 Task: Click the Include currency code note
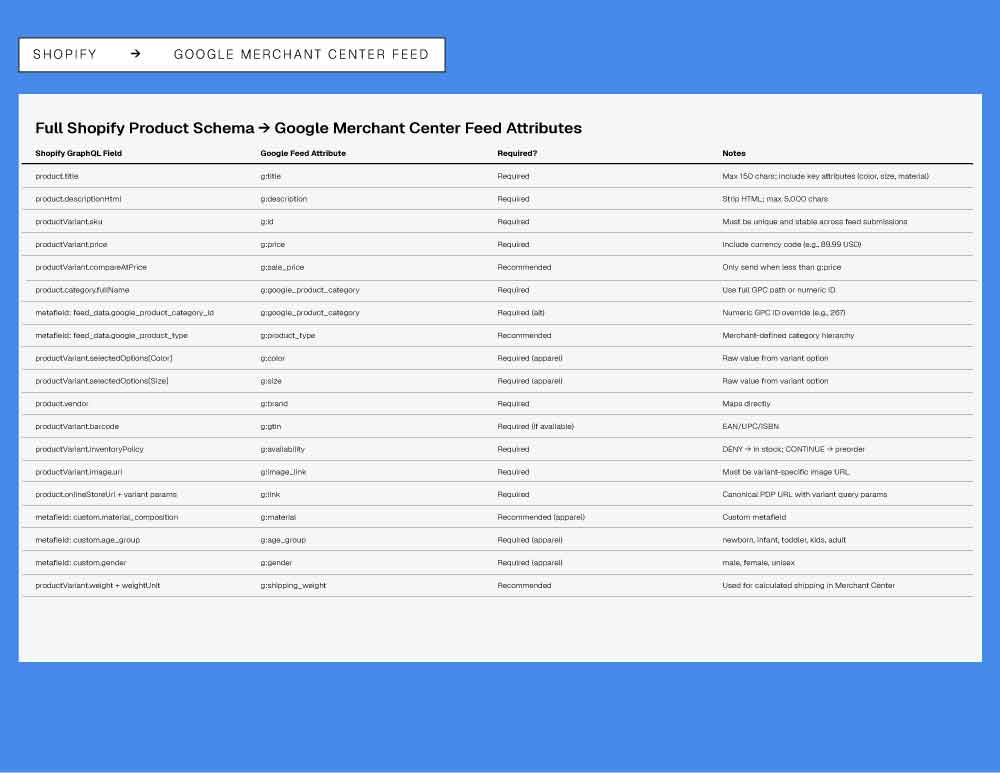(791, 244)
